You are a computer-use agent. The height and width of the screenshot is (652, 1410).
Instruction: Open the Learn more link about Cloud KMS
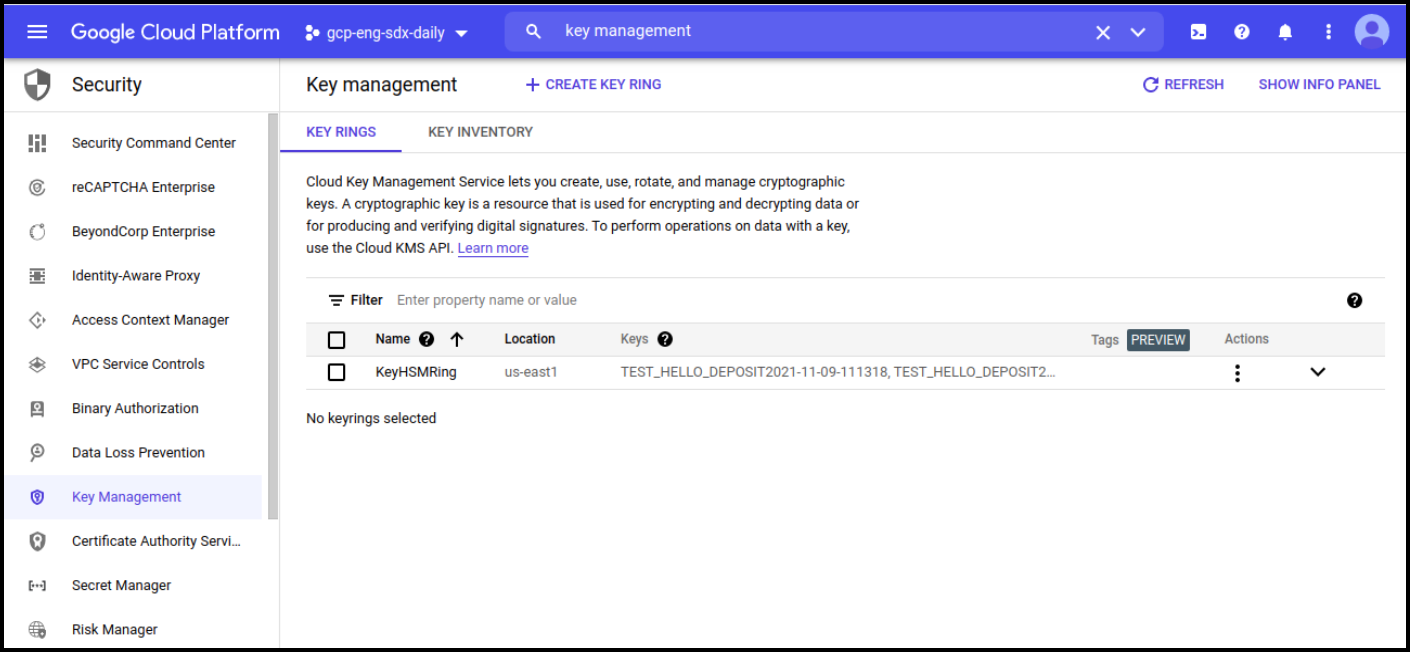492,247
